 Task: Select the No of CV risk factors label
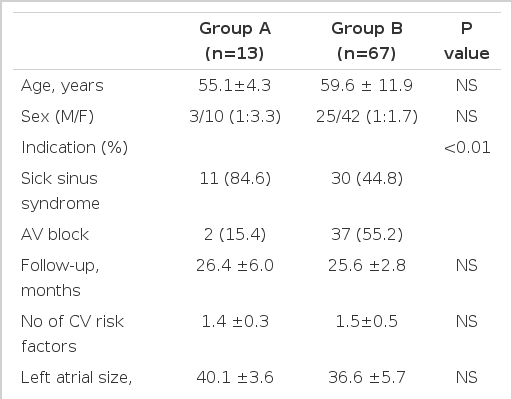point(72,334)
